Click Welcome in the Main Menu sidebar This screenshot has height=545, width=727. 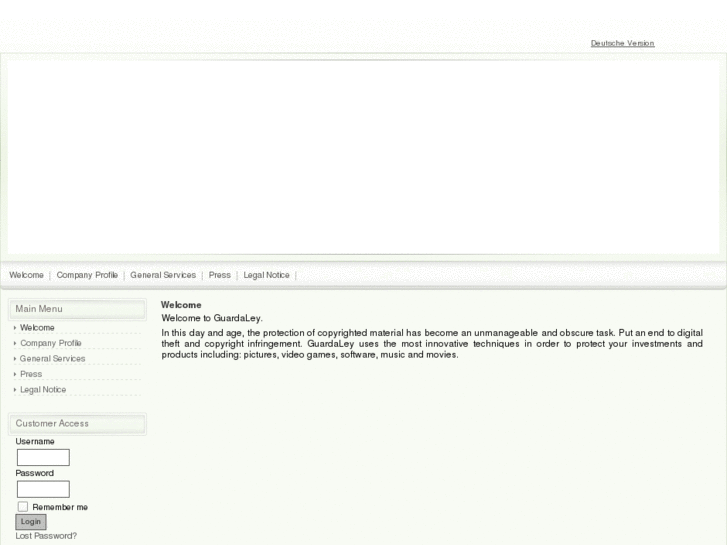(37, 327)
